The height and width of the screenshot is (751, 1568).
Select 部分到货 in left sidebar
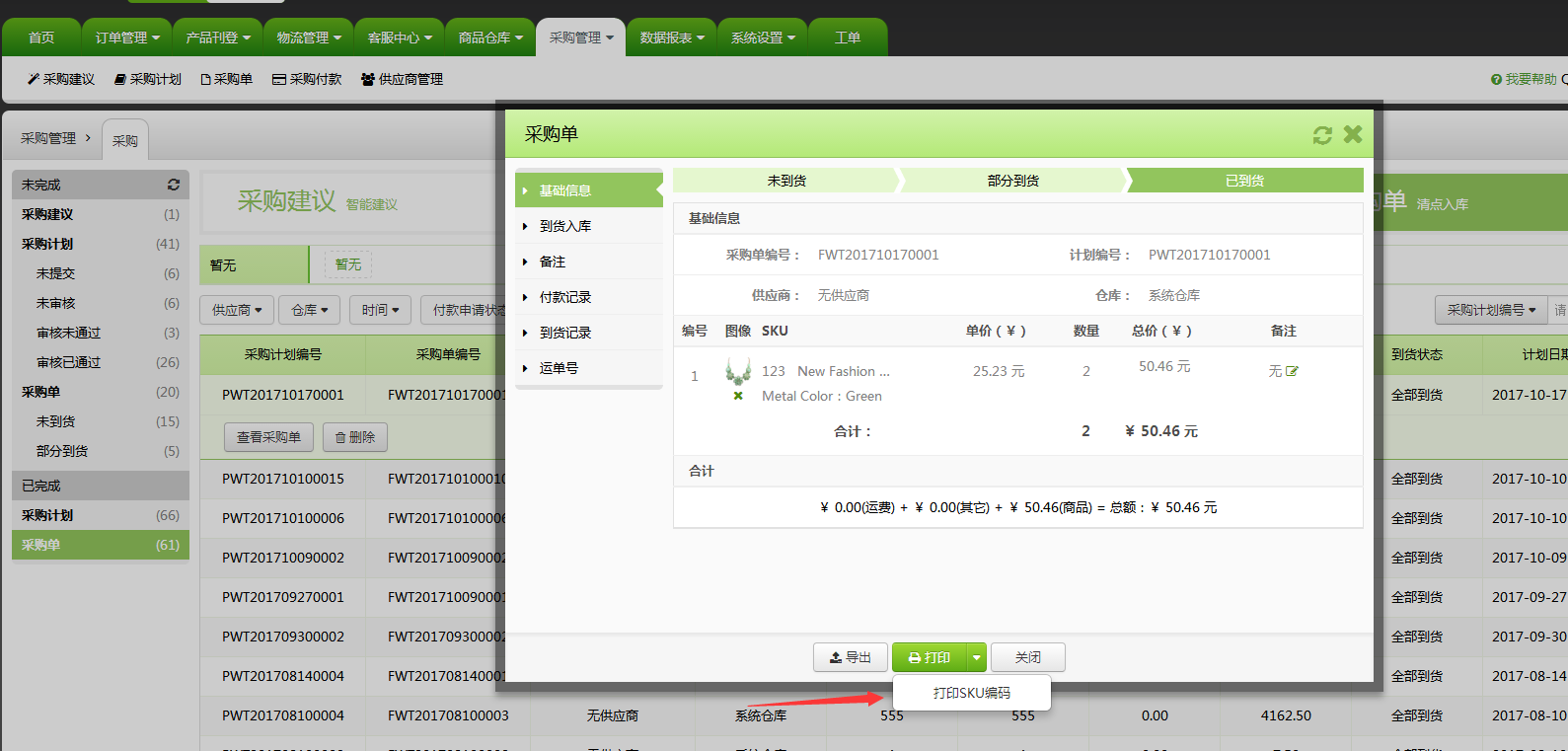(x=101, y=451)
